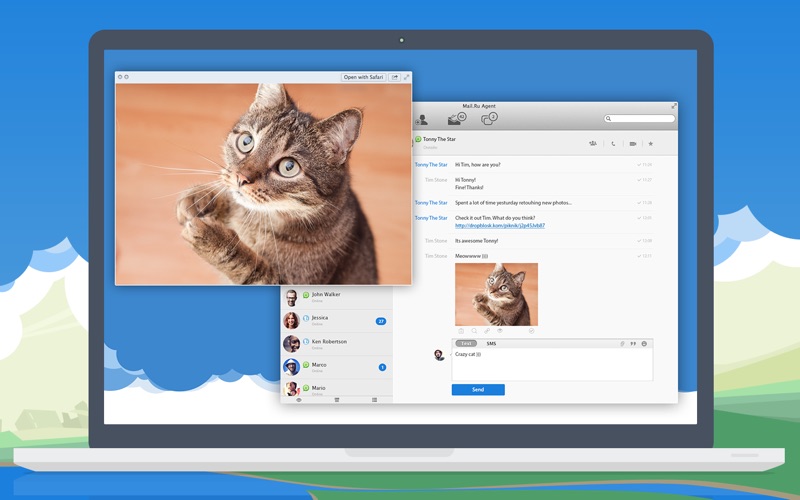Screen dimensions: 800x500
Task: Click the add people to chat icon
Action: [x=593, y=144]
